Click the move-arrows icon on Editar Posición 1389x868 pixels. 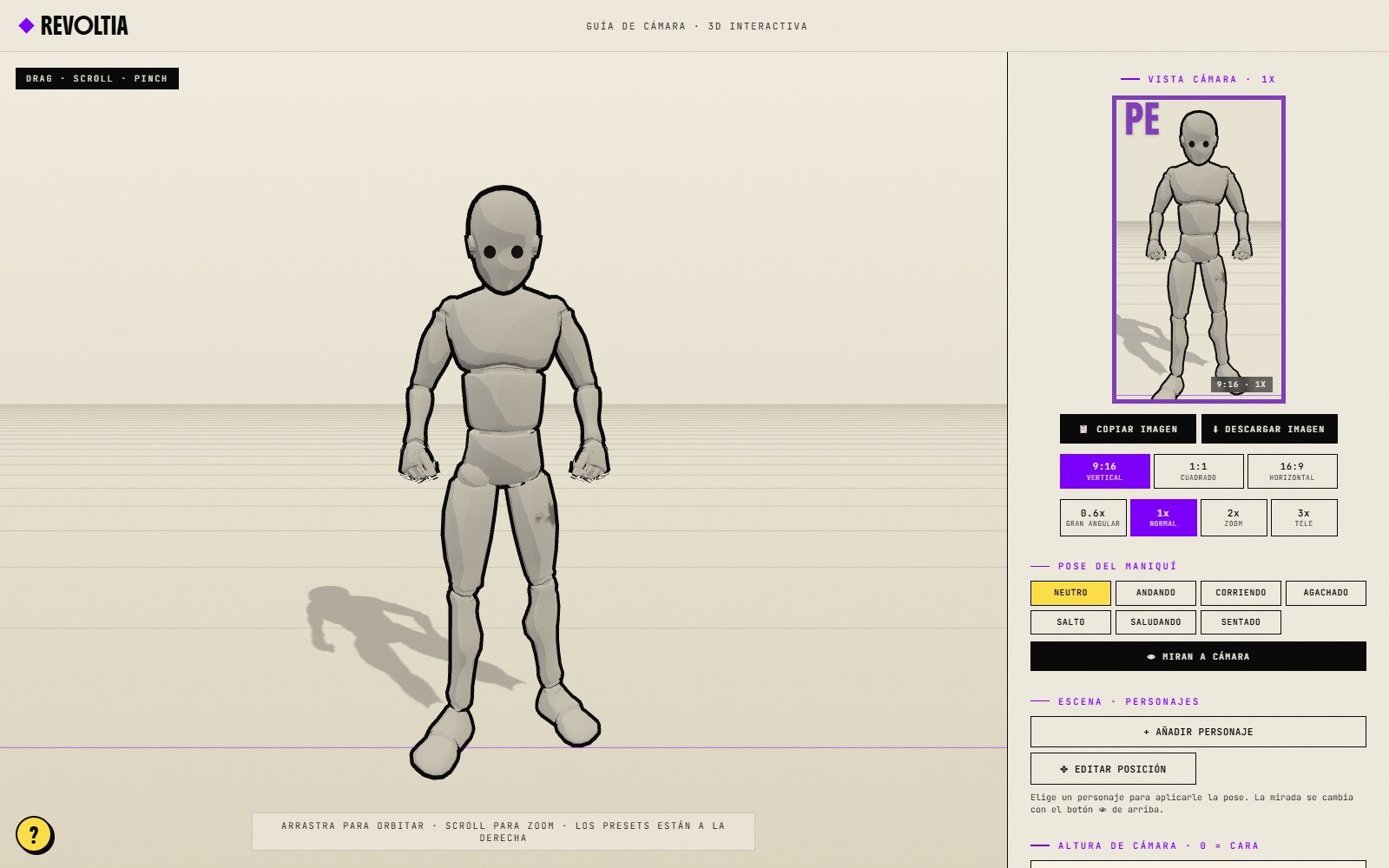(x=1064, y=769)
